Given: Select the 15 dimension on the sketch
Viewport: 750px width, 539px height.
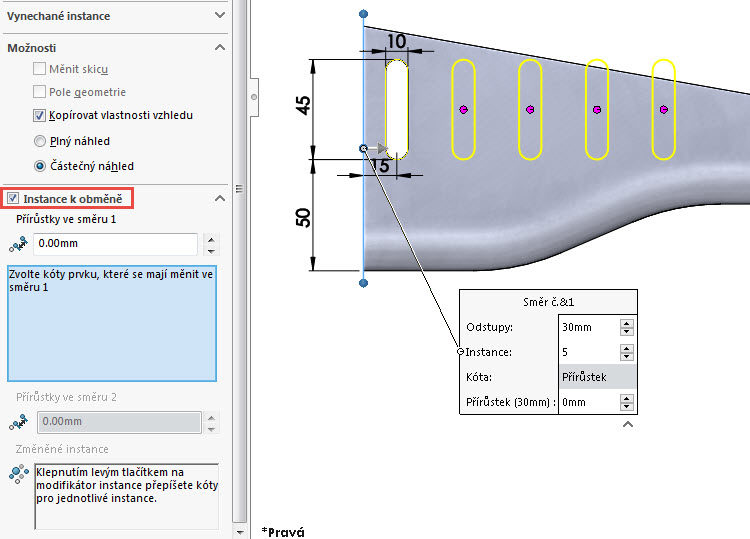Looking at the screenshot, I should coord(380,166).
